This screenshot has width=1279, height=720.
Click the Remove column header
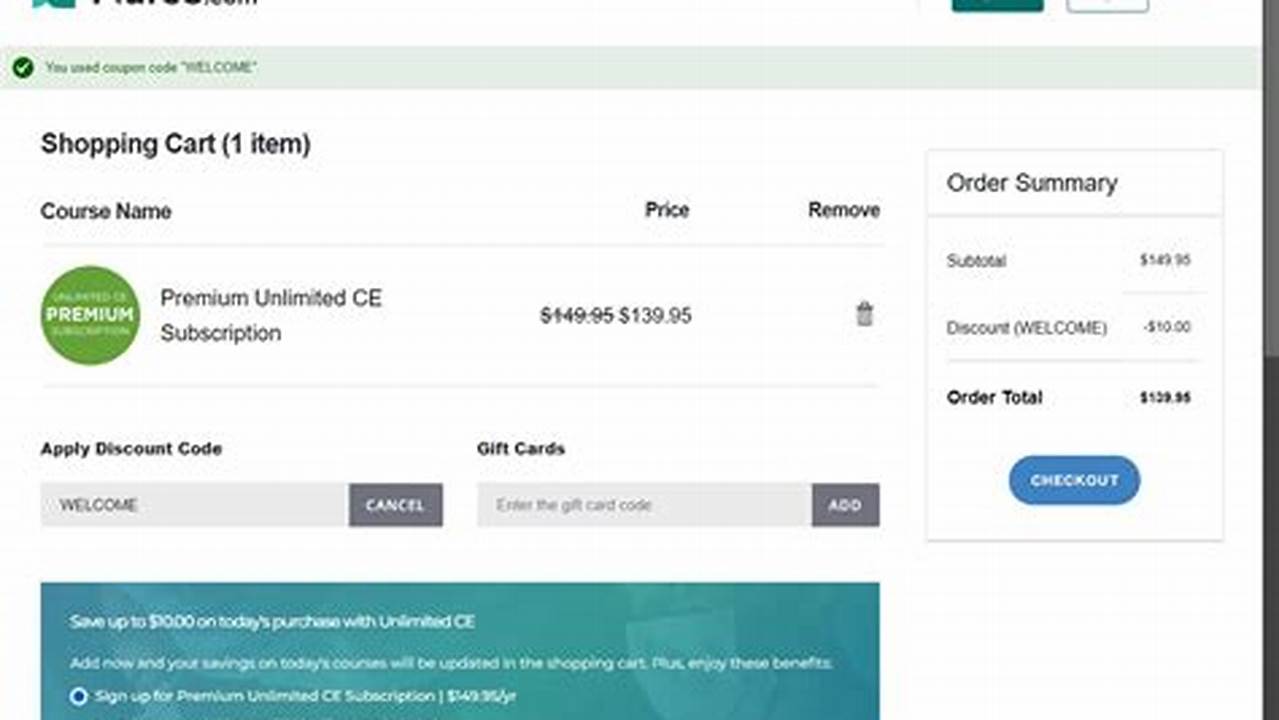(843, 210)
